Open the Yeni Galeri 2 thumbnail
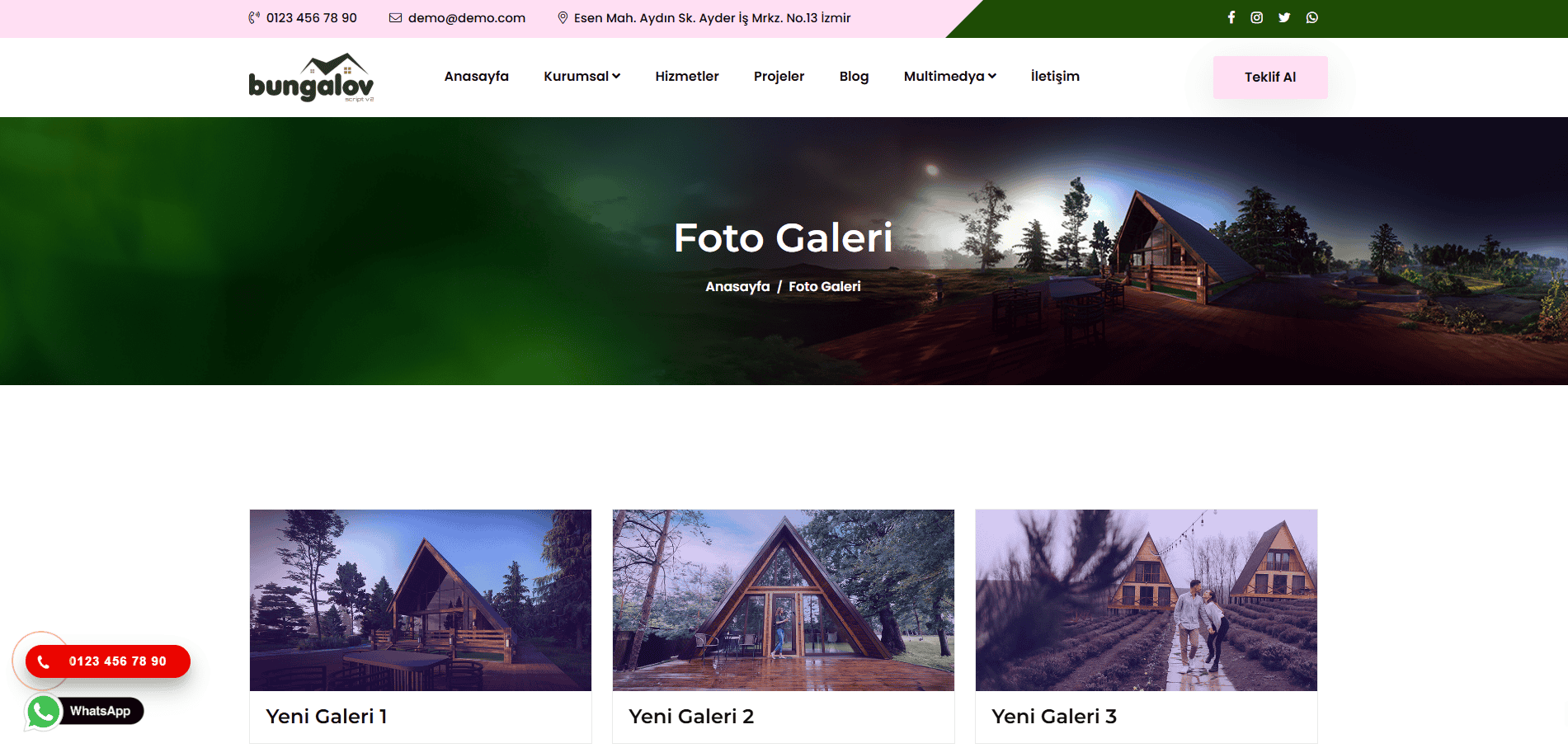This screenshot has height=748, width=1568. (x=784, y=600)
